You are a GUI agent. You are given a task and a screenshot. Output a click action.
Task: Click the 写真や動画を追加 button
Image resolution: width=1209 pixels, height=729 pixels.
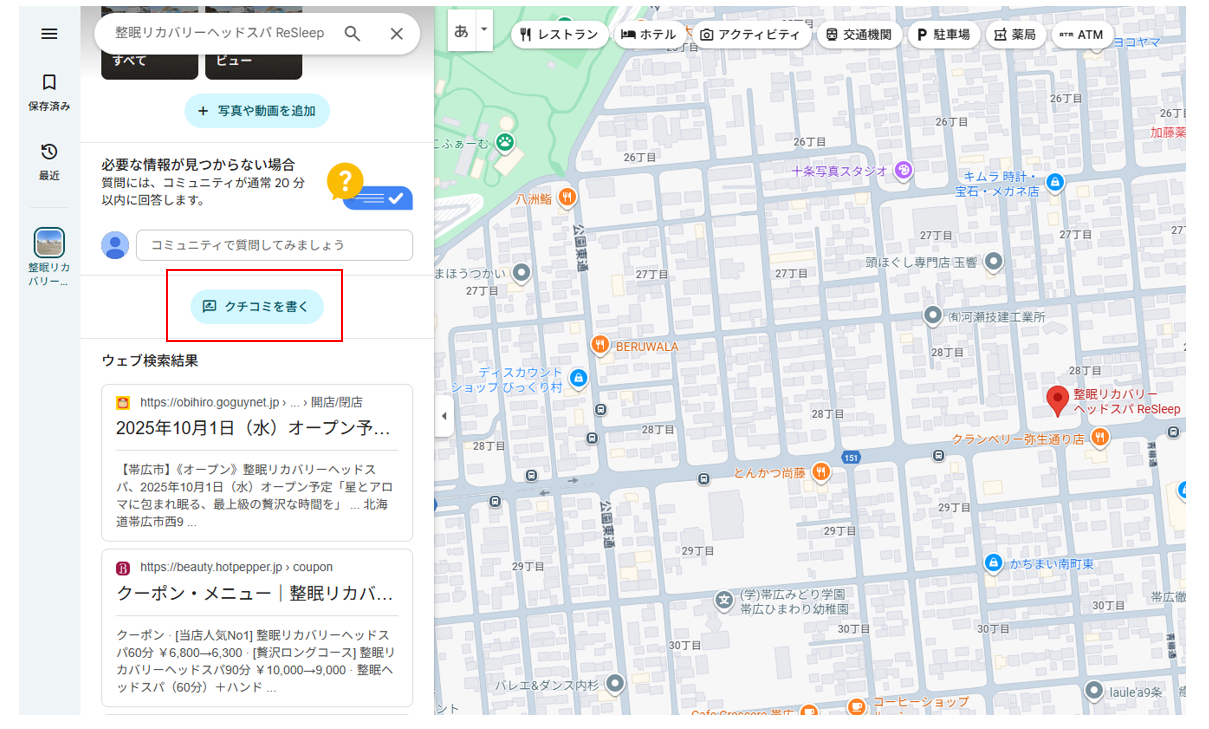click(x=256, y=111)
